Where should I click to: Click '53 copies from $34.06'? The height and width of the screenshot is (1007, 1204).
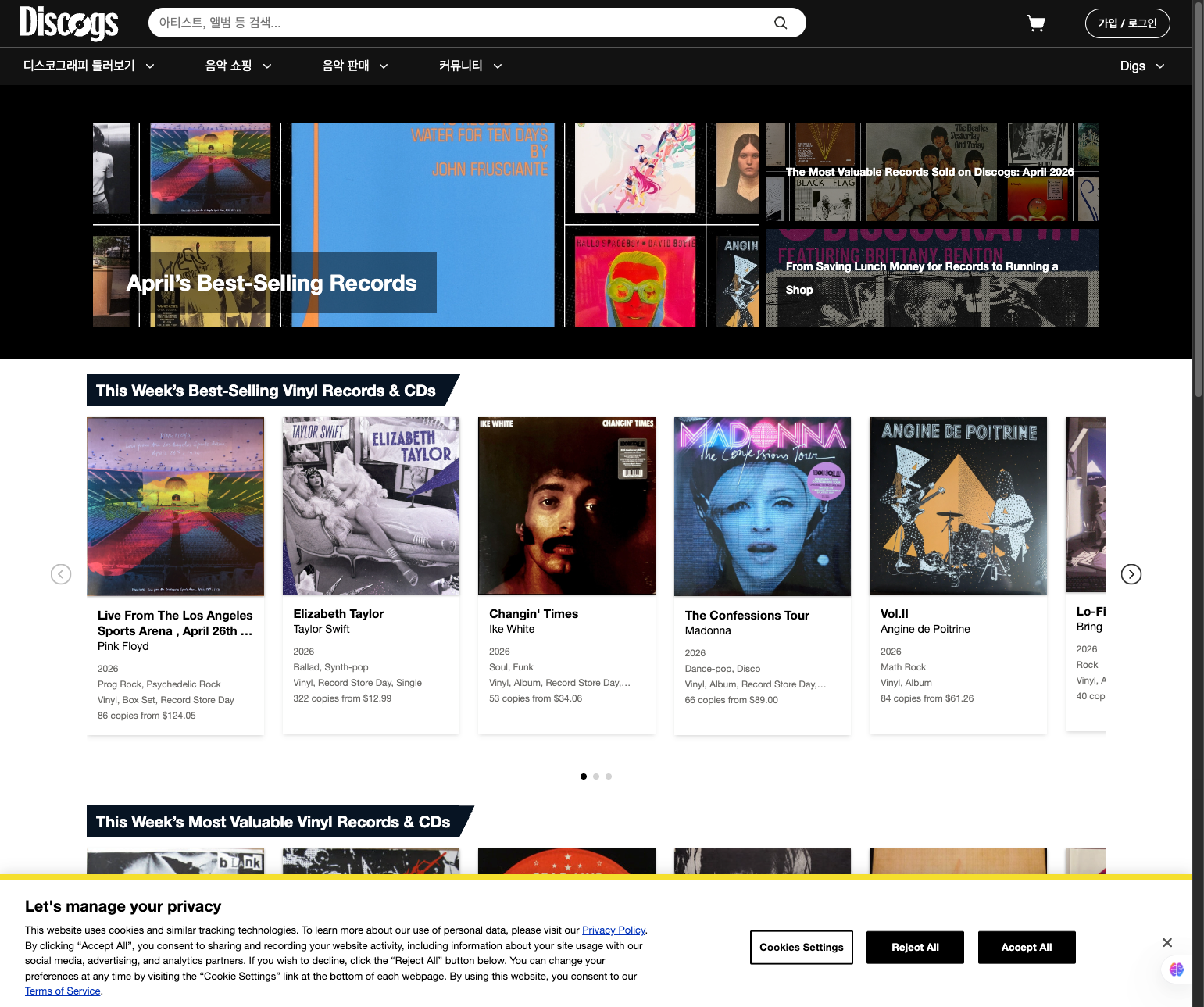tap(535, 698)
